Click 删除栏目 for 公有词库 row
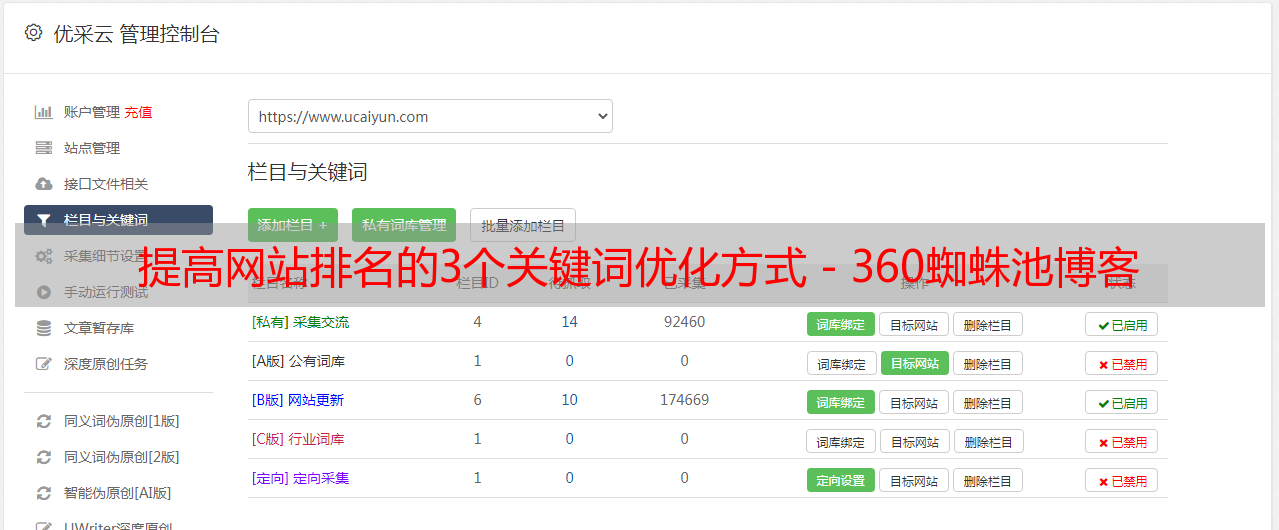Image resolution: width=1279 pixels, height=530 pixels. (x=988, y=363)
